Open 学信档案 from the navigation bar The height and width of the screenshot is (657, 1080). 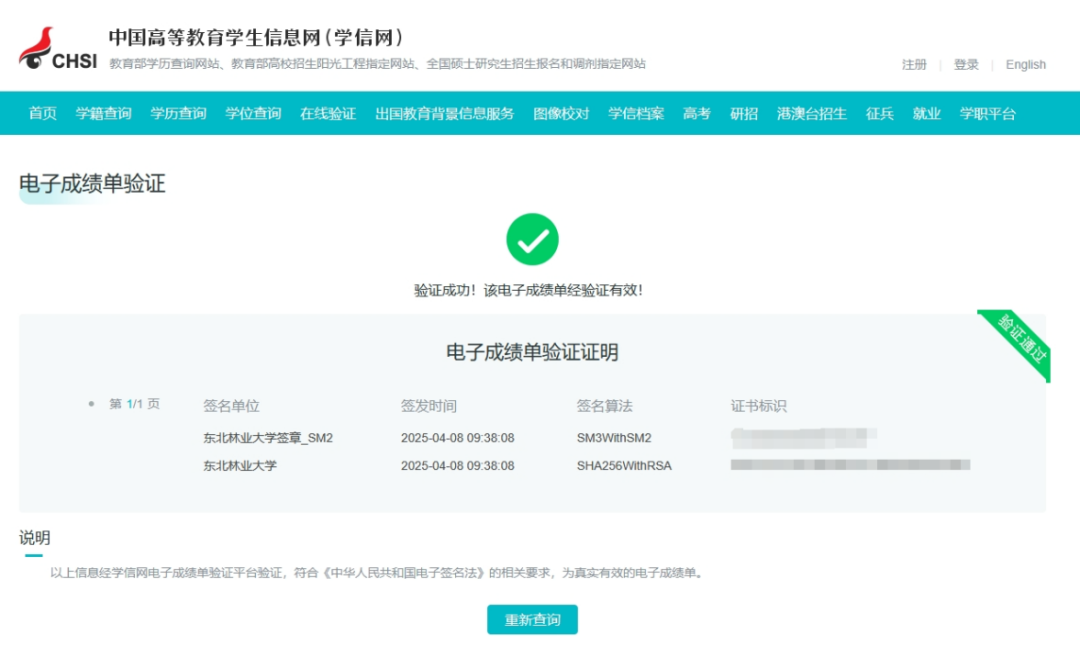[x=636, y=113]
